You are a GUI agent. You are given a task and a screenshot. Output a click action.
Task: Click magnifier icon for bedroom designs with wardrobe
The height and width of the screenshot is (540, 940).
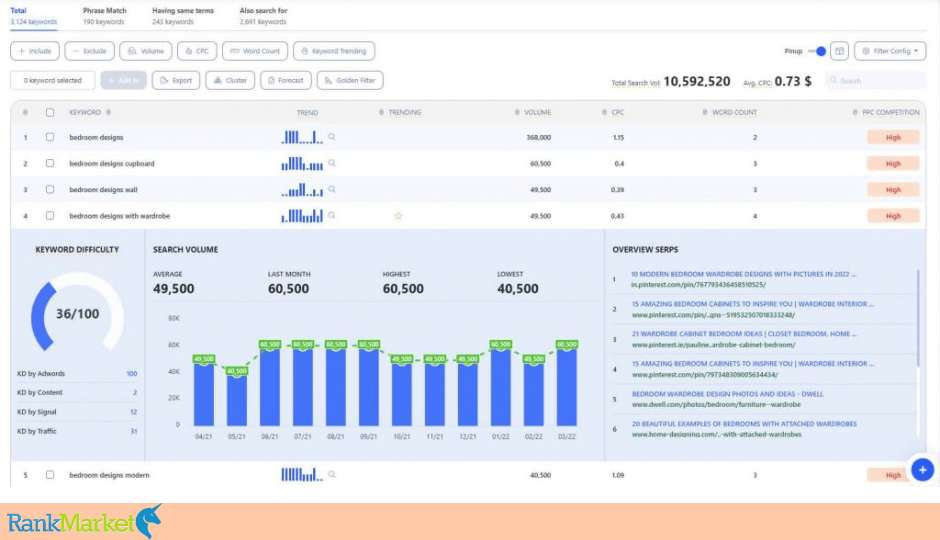point(332,215)
